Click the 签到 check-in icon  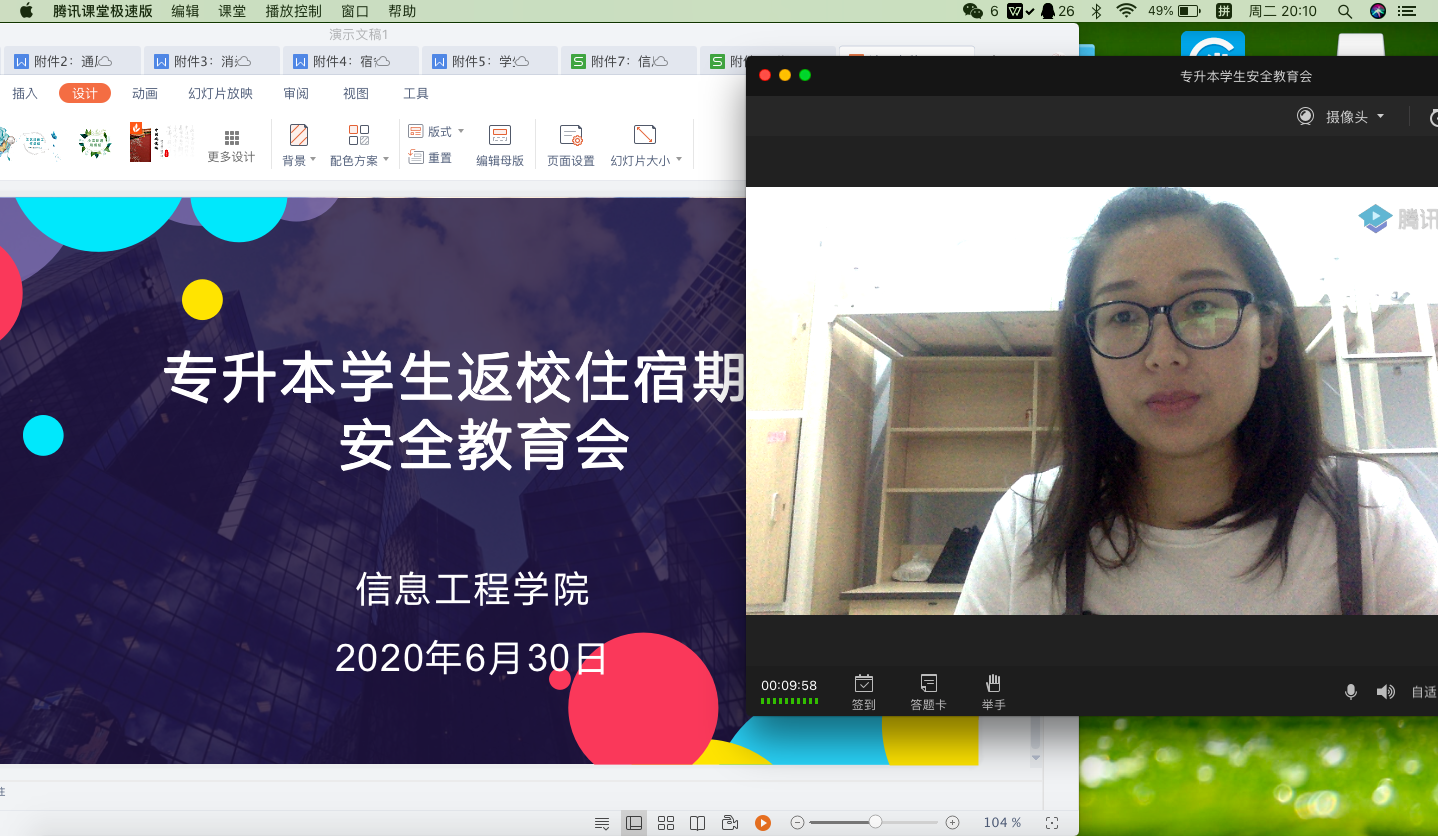pyautogui.click(x=863, y=684)
